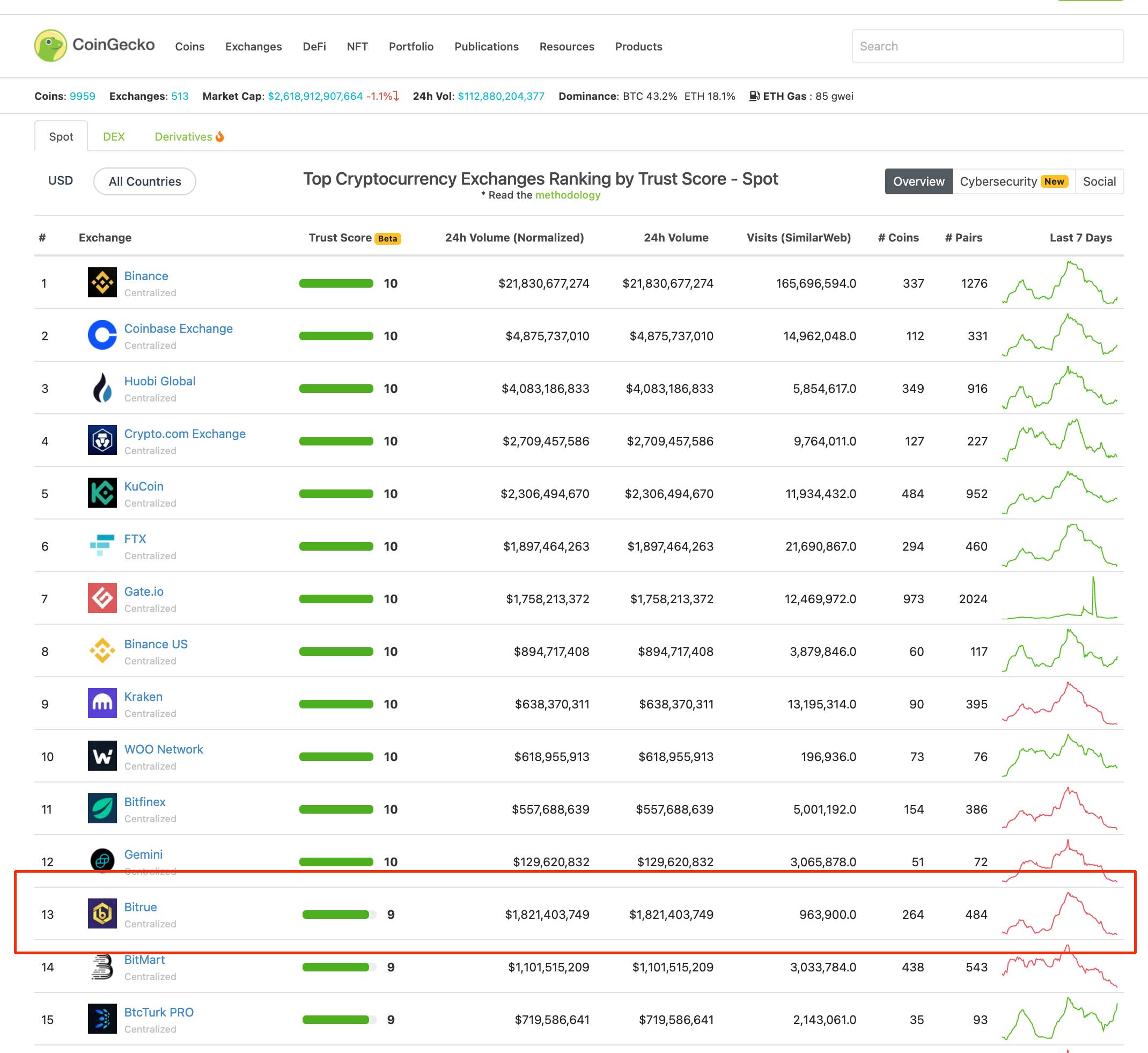Open the KuCoin exchange link

click(x=144, y=486)
